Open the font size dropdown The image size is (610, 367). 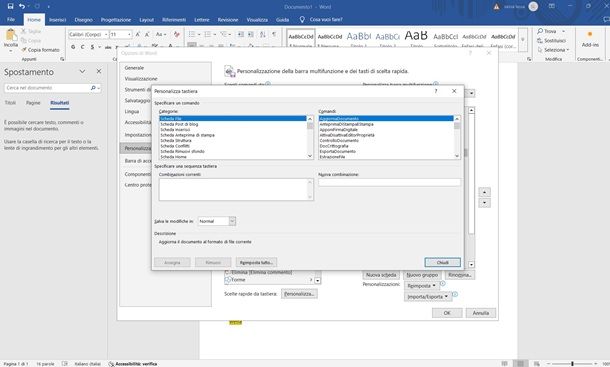click(130, 34)
